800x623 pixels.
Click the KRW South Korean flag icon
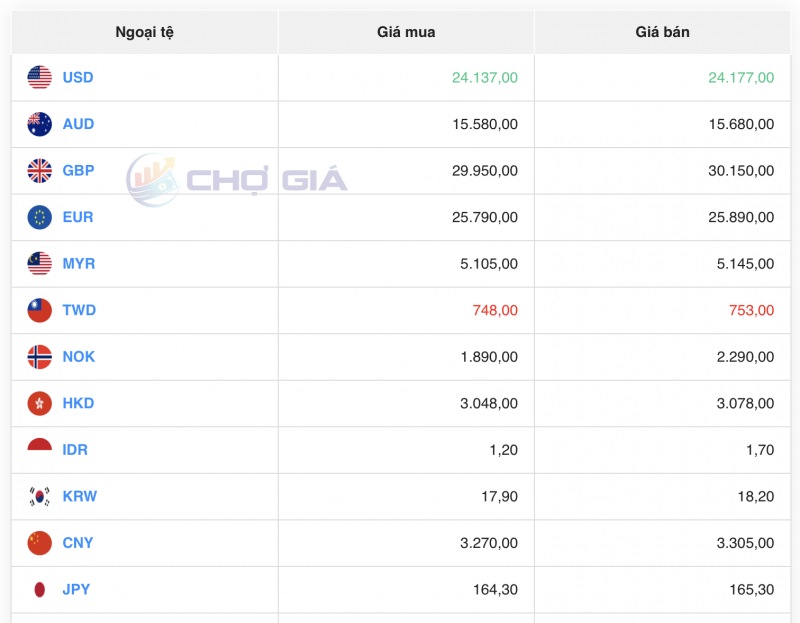[x=38, y=496]
